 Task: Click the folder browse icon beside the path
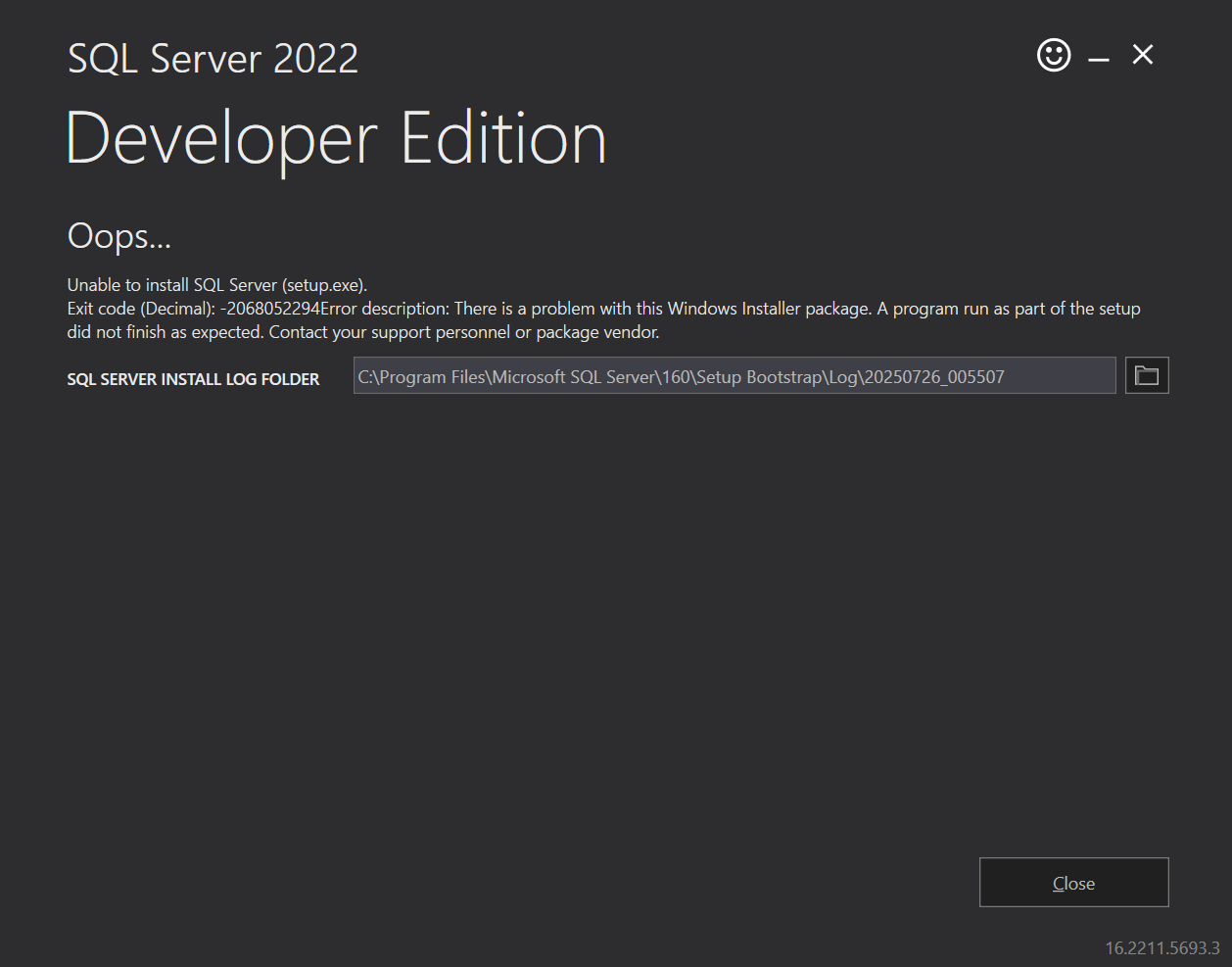point(1147,374)
